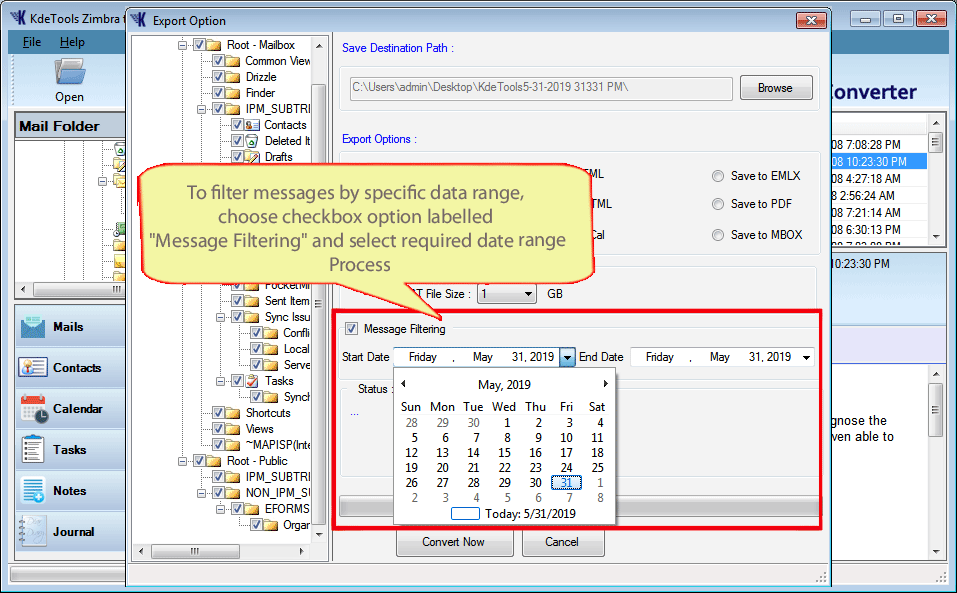Image resolution: width=957 pixels, height=593 pixels.
Task: Collapse the Root - Public tree node
Action: [x=182, y=461]
